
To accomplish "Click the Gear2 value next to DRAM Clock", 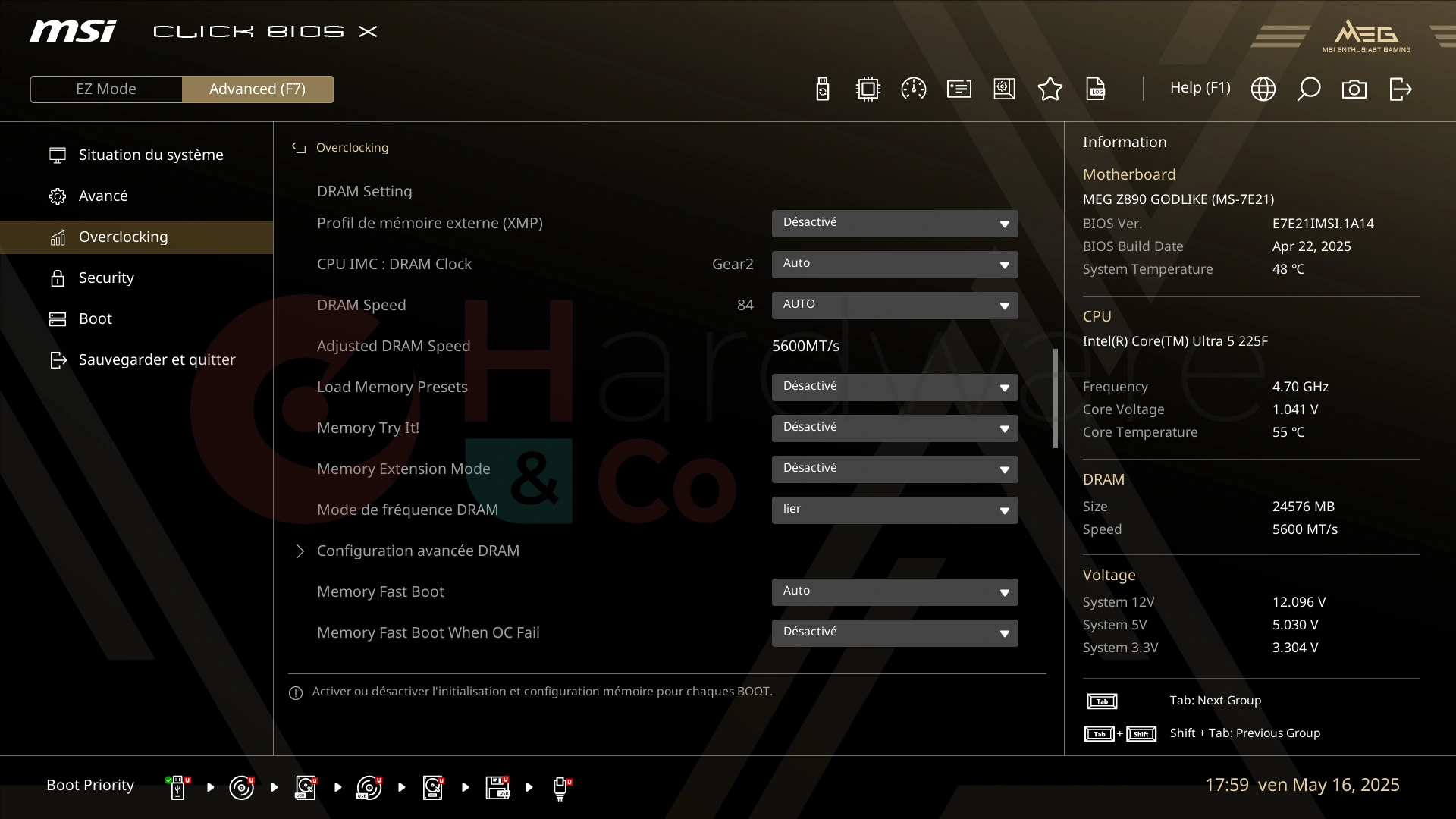I will pyautogui.click(x=733, y=265).
